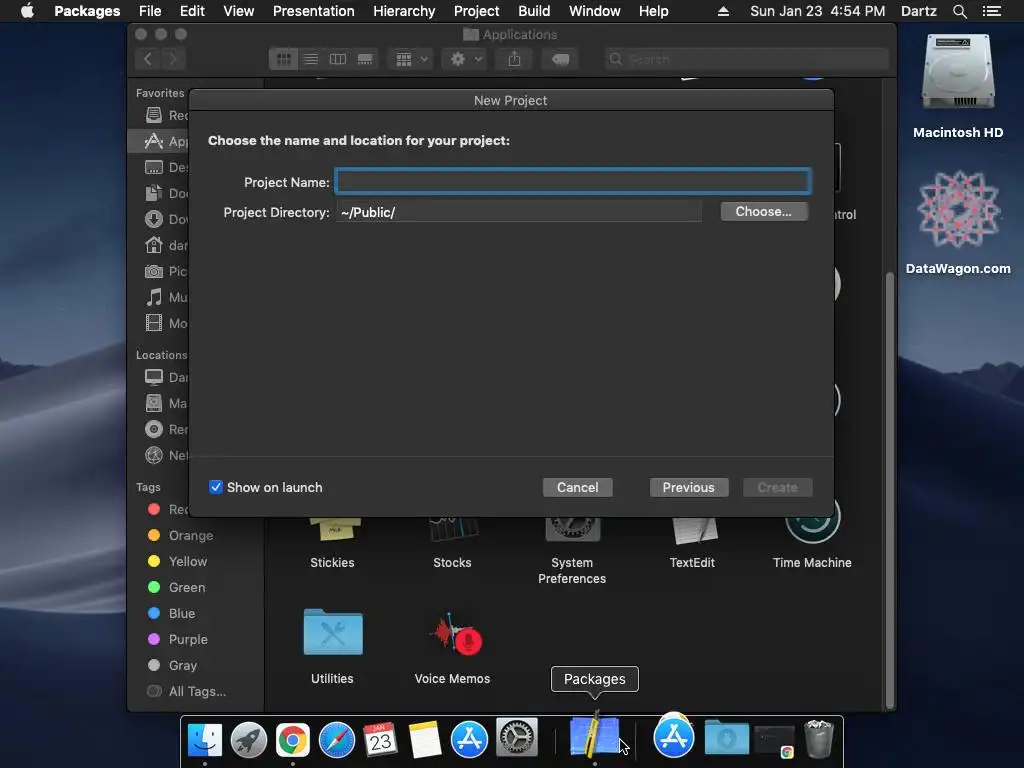Open the Apple menu
This screenshot has width=1024, height=768.
coord(27,11)
